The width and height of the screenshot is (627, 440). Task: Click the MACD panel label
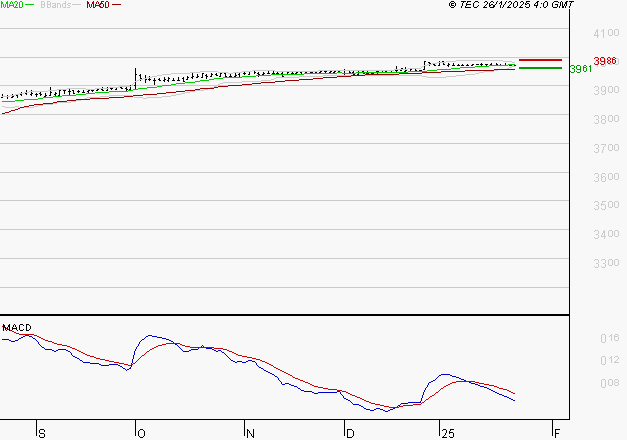tap(15, 328)
